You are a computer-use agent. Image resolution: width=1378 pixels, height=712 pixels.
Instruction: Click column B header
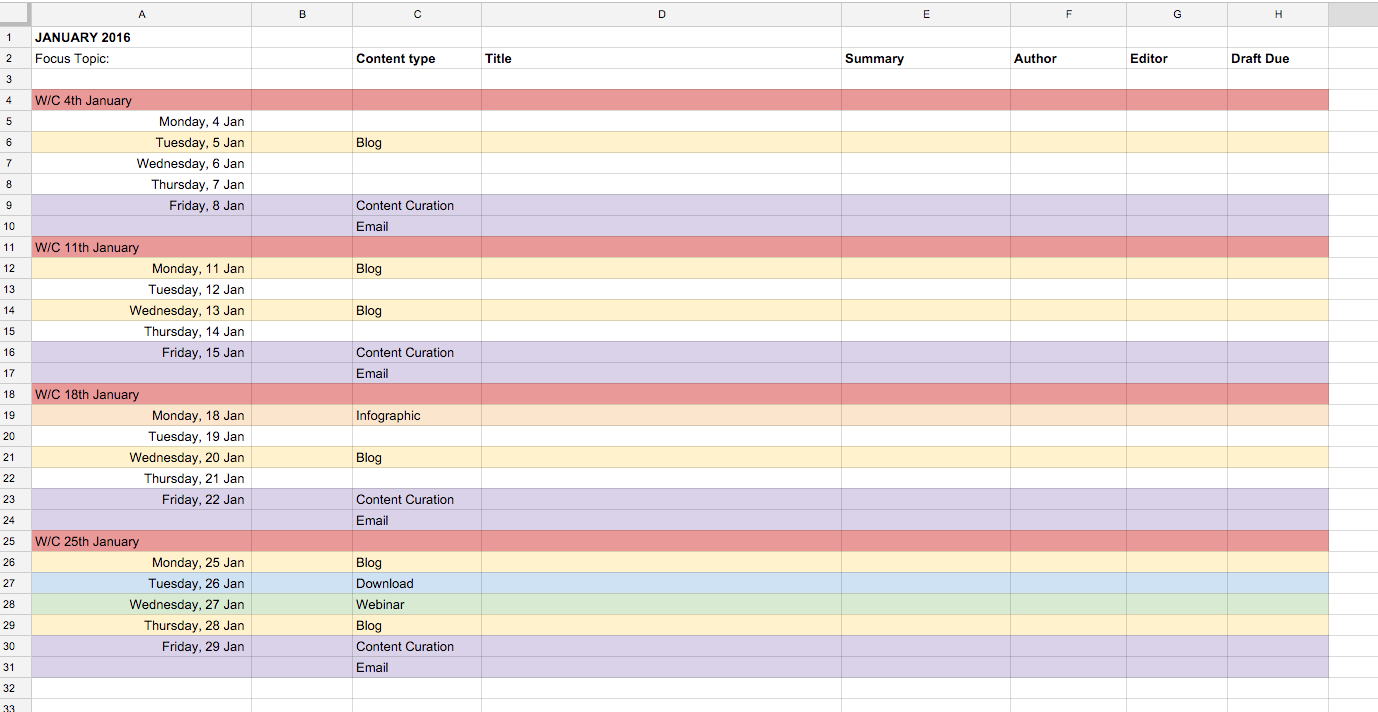tap(302, 14)
